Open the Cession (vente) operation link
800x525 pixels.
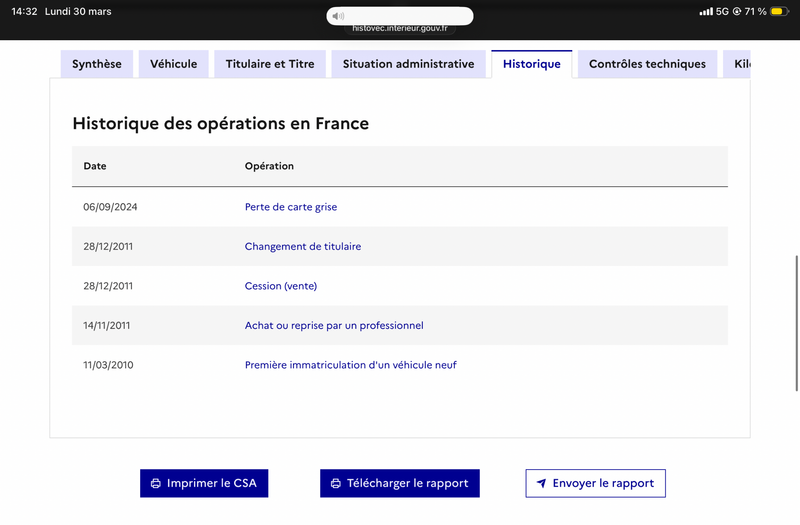(281, 286)
